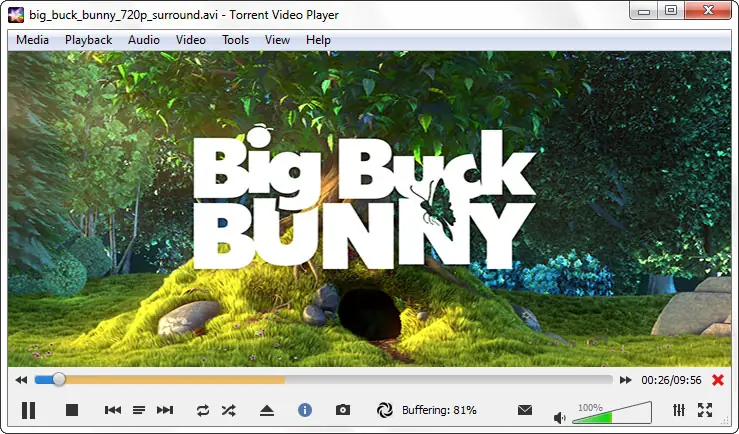Adjust the volume triangle slider
The width and height of the screenshot is (739, 434).
click(x=612, y=413)
